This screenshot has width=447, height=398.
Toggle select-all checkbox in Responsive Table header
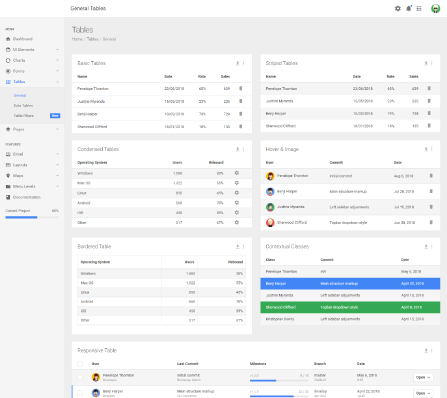coord(80,364)
